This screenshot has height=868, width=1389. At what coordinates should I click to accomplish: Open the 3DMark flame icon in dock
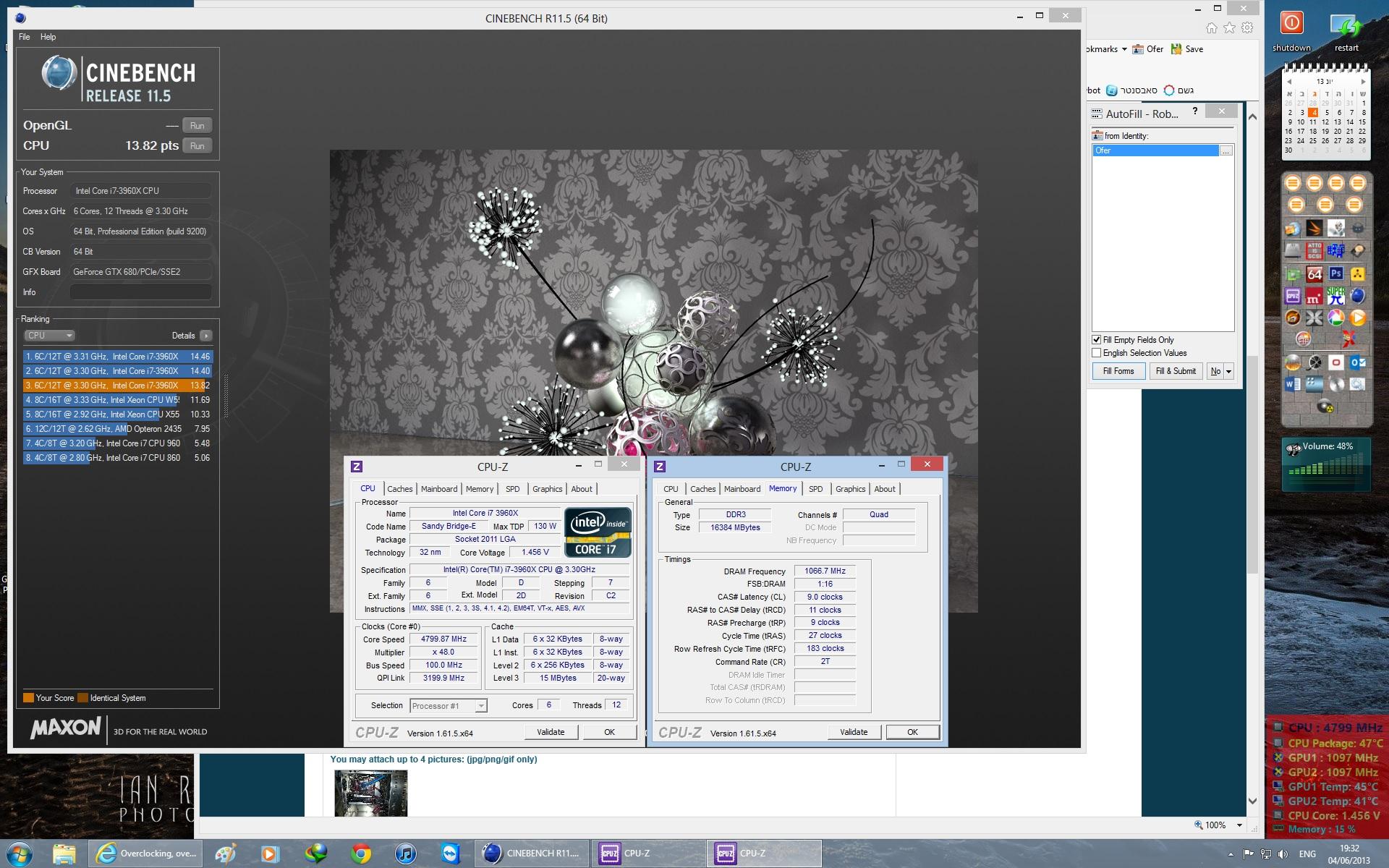1314,229
